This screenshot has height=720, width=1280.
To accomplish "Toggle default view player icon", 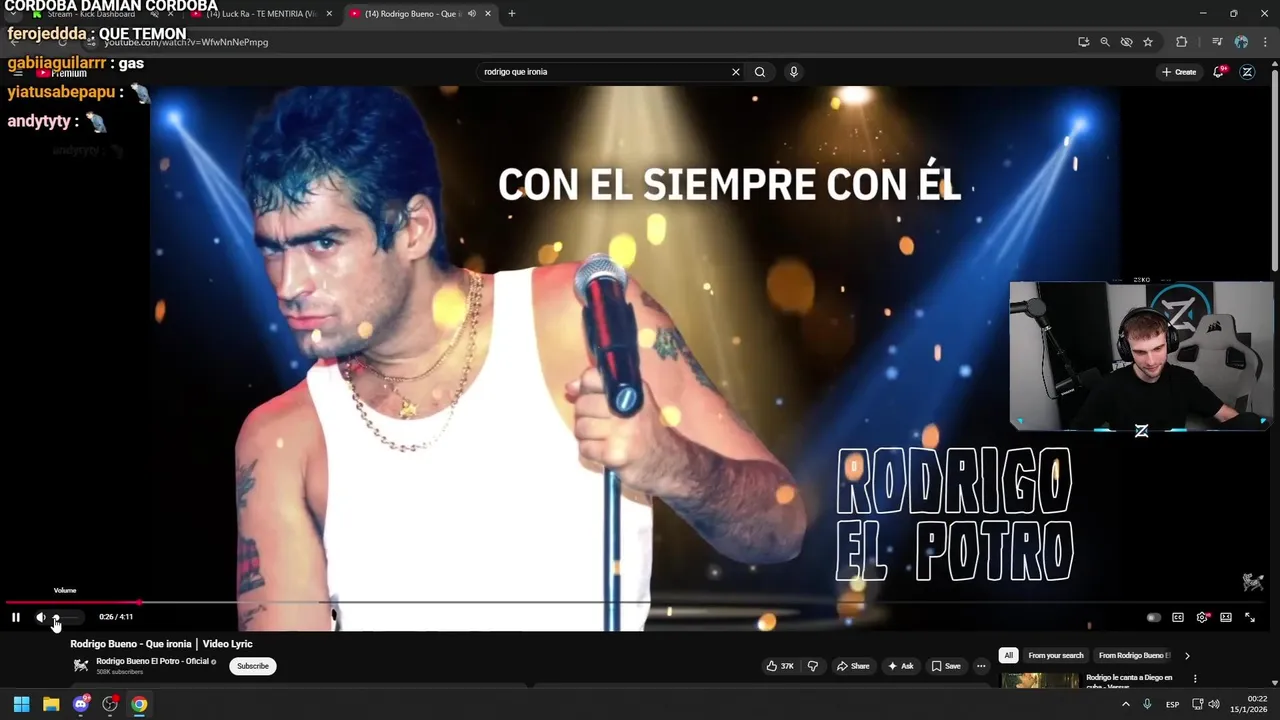I will [1226, 617].
